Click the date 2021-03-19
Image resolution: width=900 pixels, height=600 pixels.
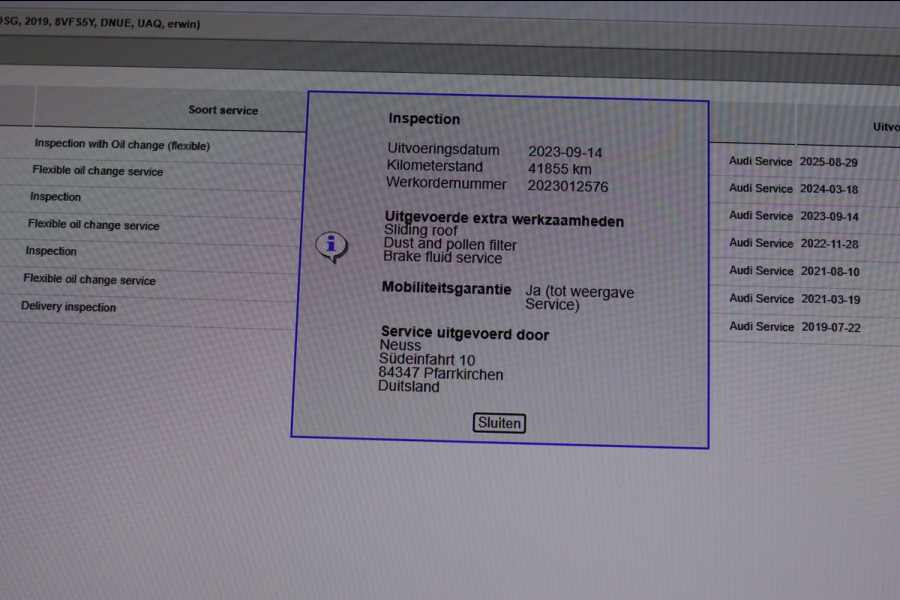pyautogui.click(x=831, y=299)
